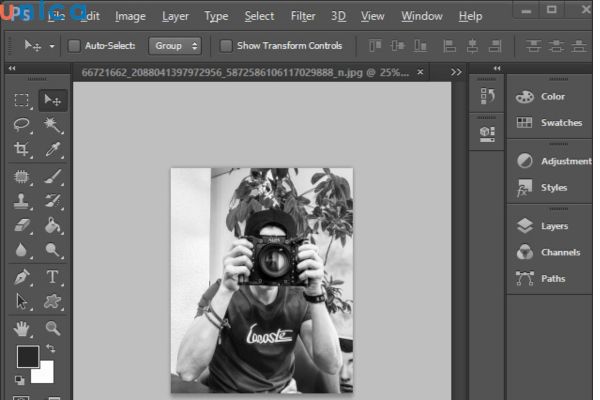The image size is (600, 400).
Task: Open the 3D panel icon
Action: click(487, 134)
